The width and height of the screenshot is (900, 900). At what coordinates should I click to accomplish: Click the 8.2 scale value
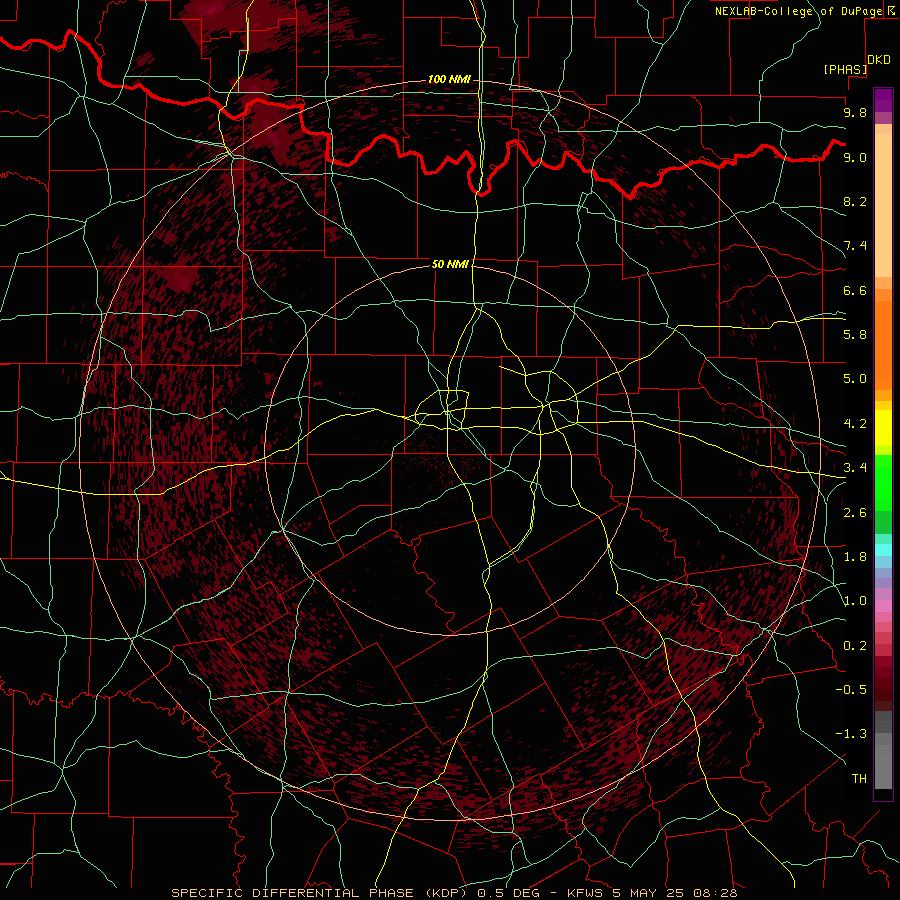click(x=855, y=201)
